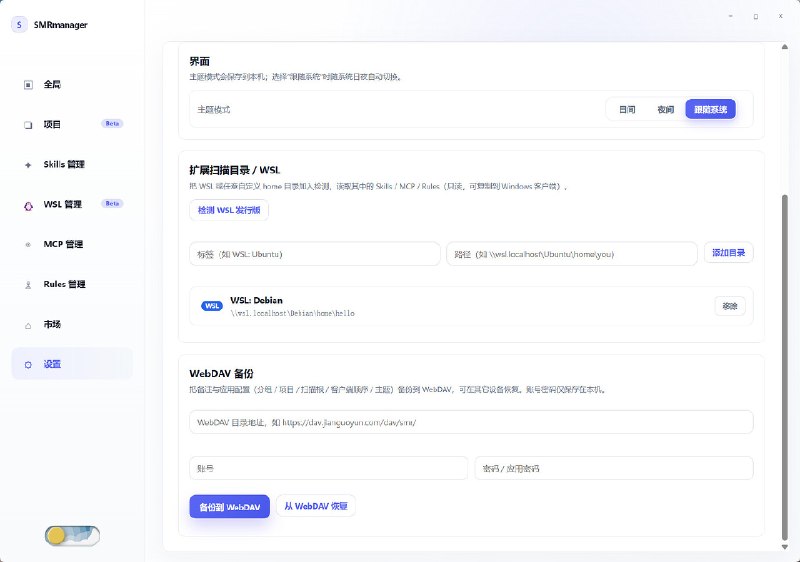Click the 设置 gear icon
Screen dimensions: 800x562
[x=28, y=365]
